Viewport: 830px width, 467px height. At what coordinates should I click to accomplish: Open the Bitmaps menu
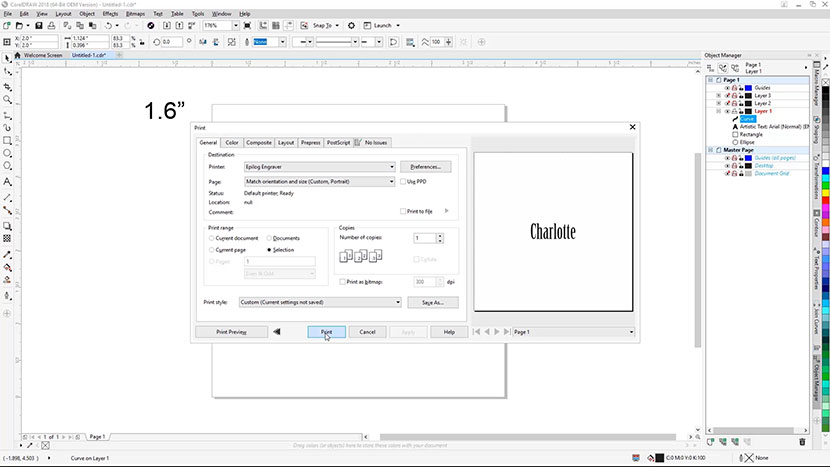(x=135, y=14)
